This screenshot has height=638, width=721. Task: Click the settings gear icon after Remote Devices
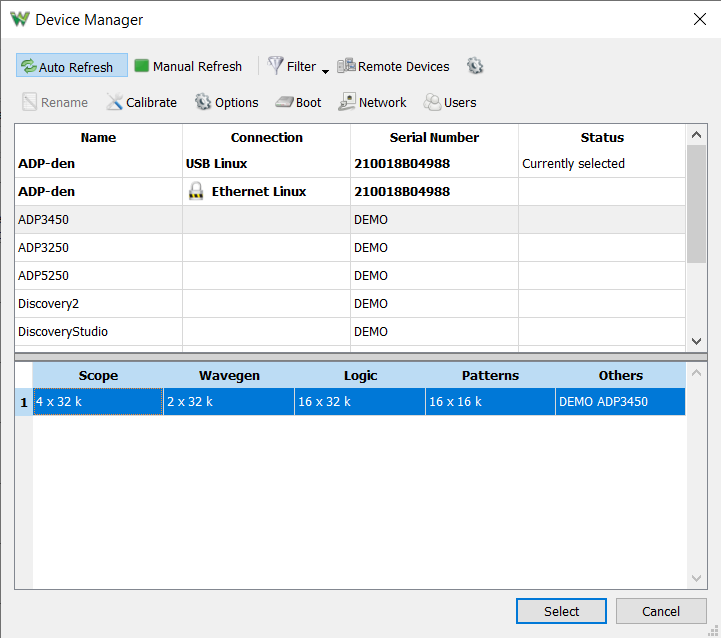[x=475, y=66]
